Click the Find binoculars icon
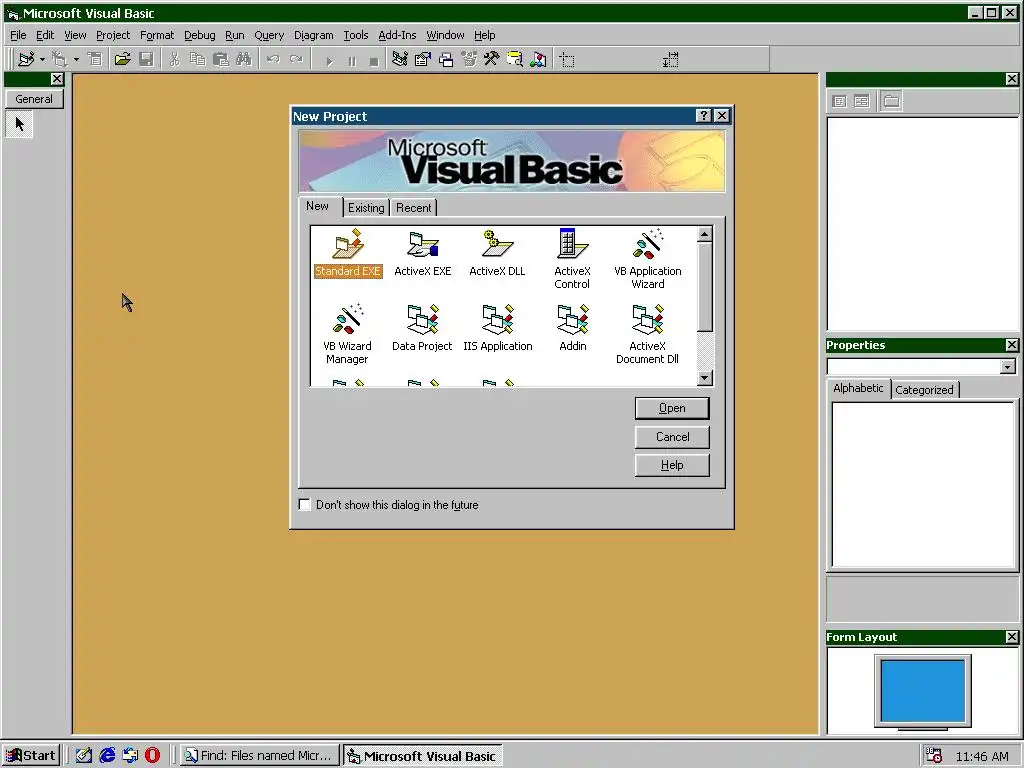Screen dimensions: 1024x768 coord(244,59)
